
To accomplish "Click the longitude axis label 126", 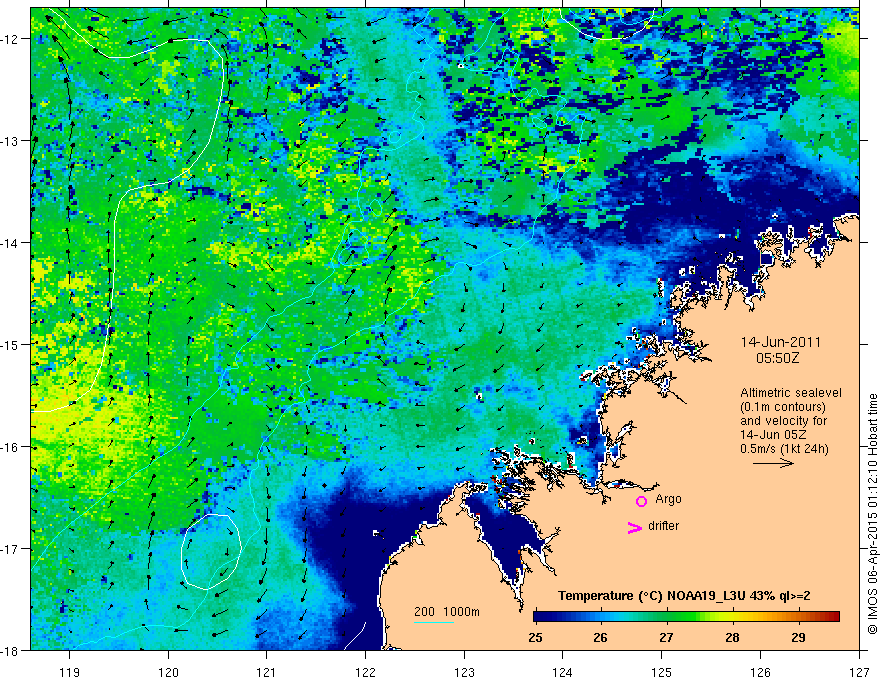I will 760,672.
